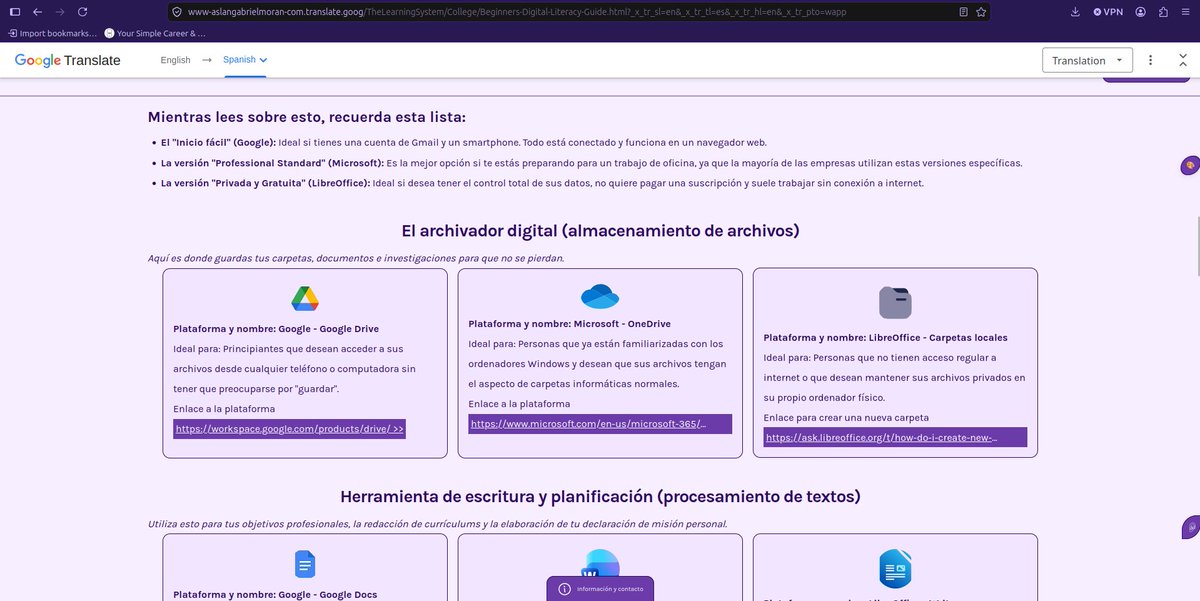Click 'Aquí es donde guardas tus carpetas' line

click(356, 258)
